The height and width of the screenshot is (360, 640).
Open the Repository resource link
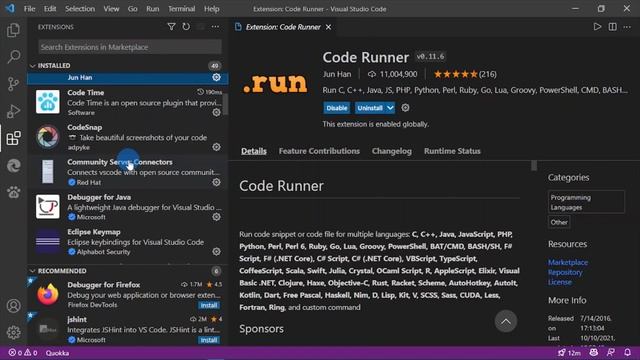coord(565,272)
